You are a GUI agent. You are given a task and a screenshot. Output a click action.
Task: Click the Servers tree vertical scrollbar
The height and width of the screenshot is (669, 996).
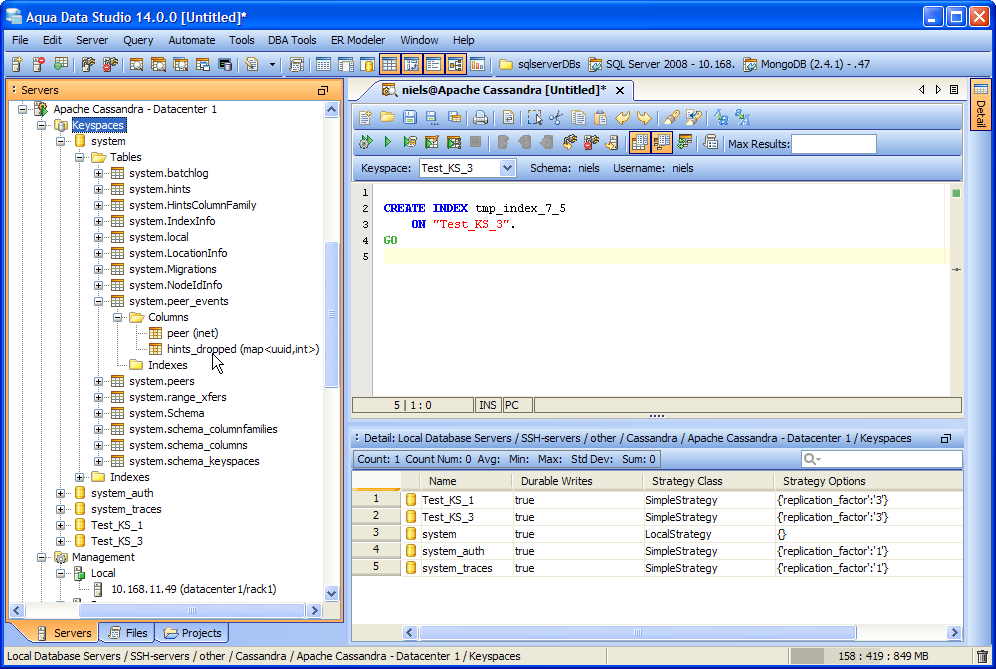click(x=333, y=315)
